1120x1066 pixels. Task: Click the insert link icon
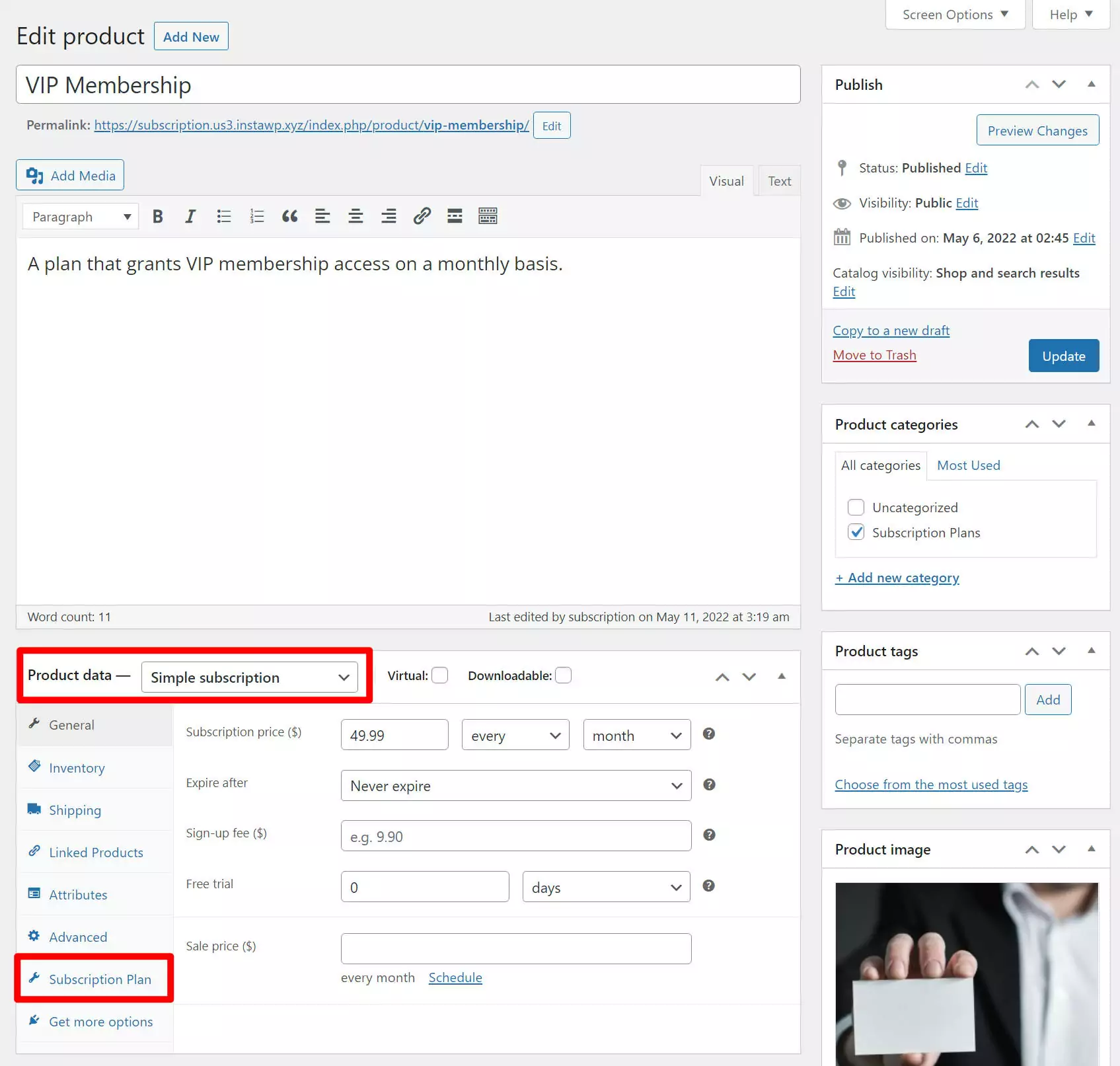tap(422, 216)
